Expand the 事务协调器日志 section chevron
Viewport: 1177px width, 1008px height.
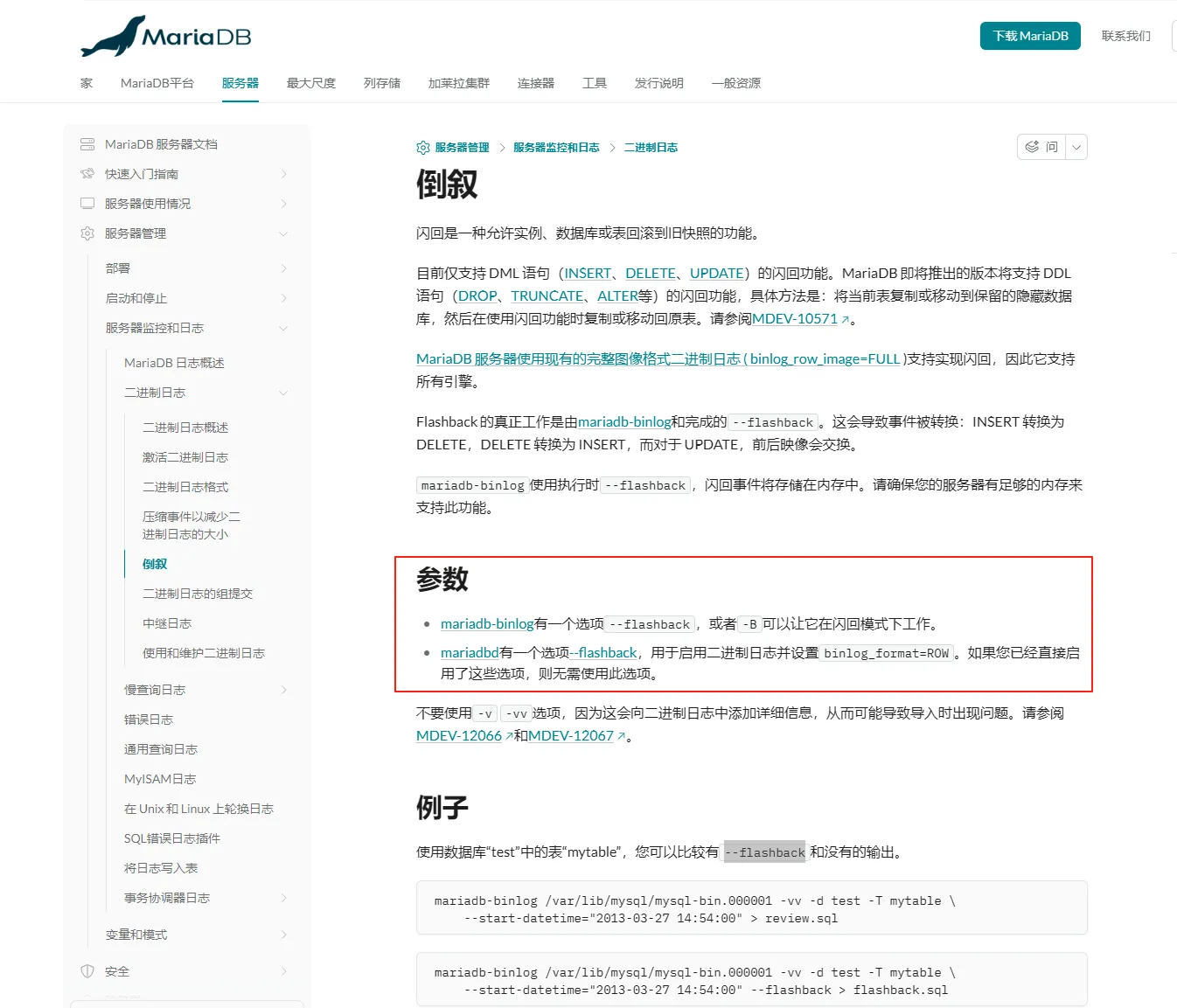pos(283,898)
